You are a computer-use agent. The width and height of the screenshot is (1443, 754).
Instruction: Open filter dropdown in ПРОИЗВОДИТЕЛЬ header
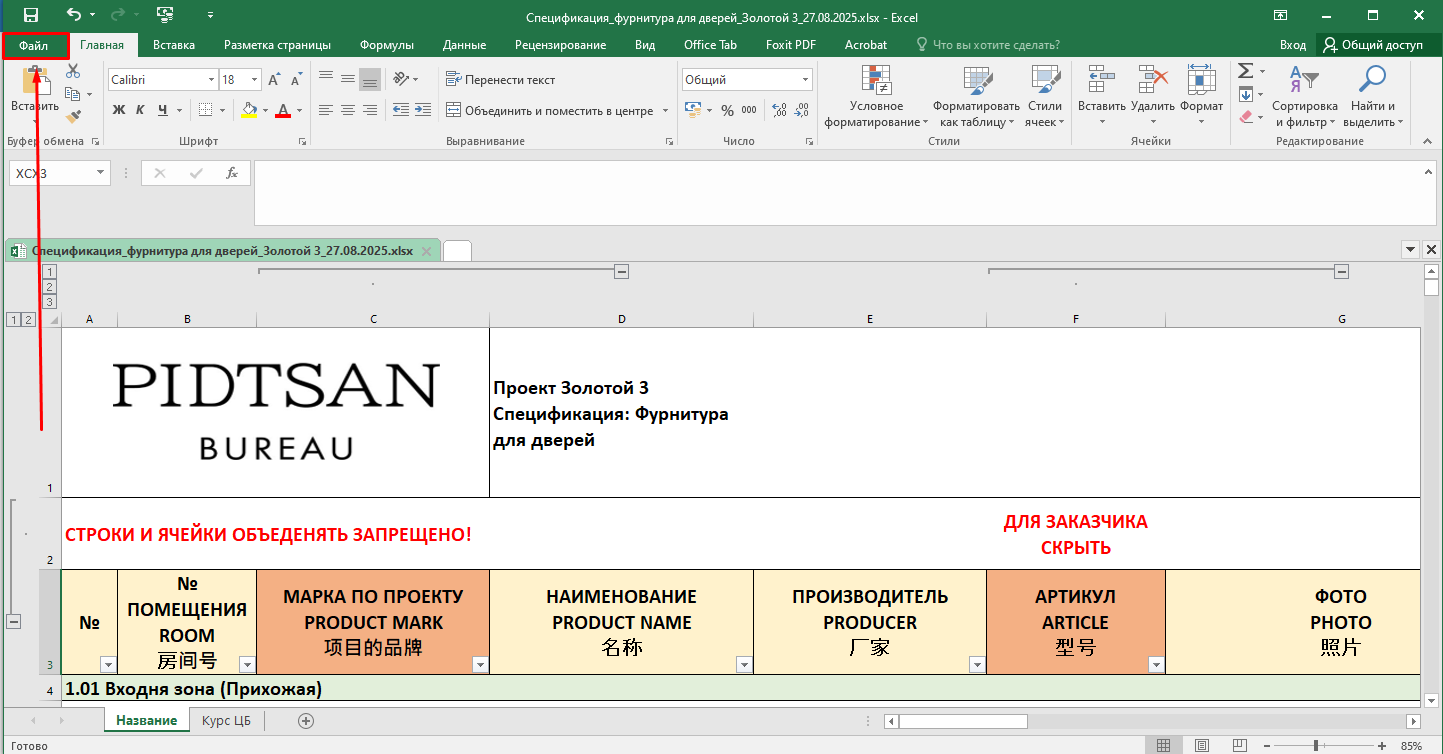(x=976, y=665)
